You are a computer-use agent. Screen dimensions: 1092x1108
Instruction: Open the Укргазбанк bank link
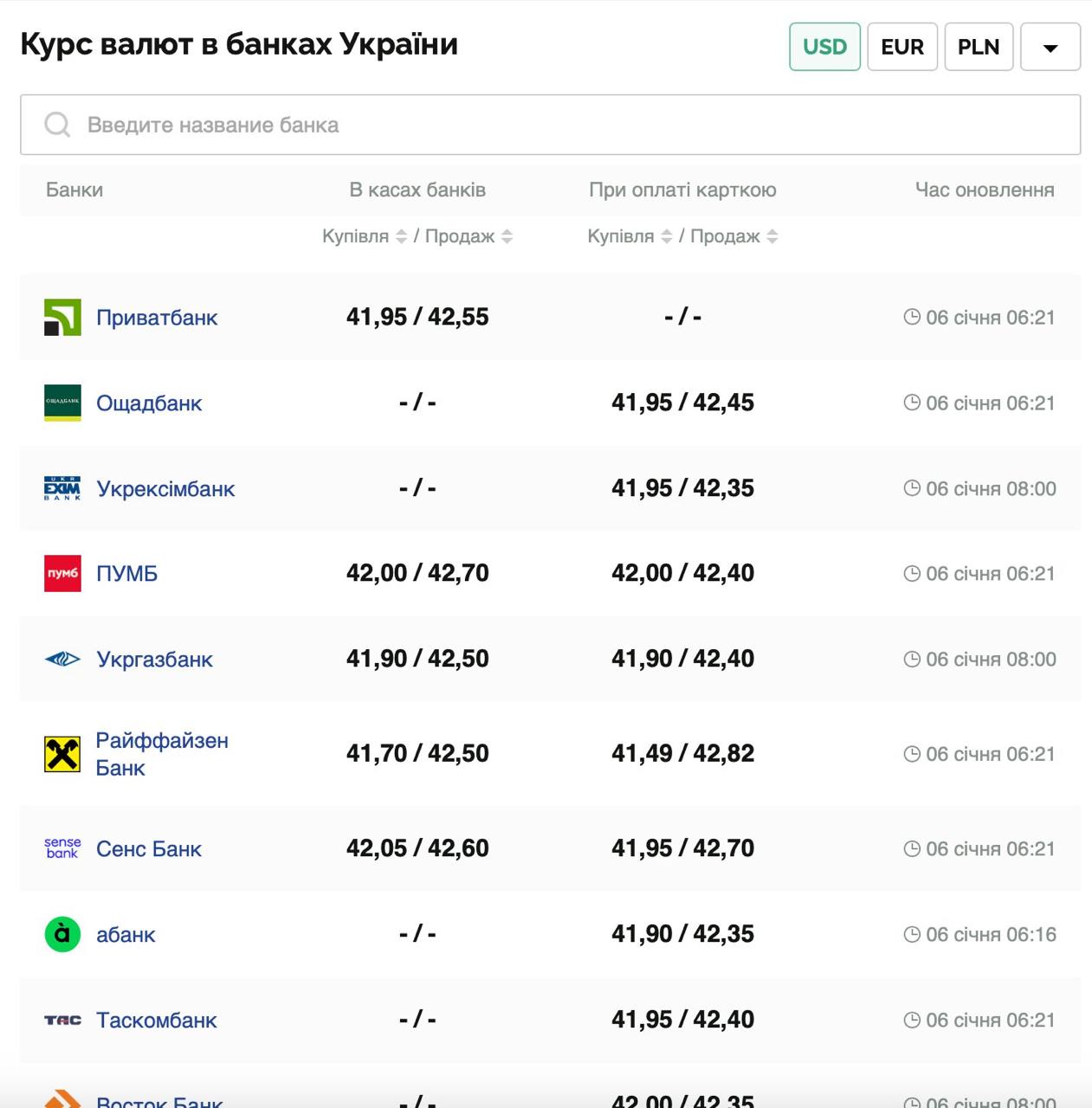pos(154,660)
